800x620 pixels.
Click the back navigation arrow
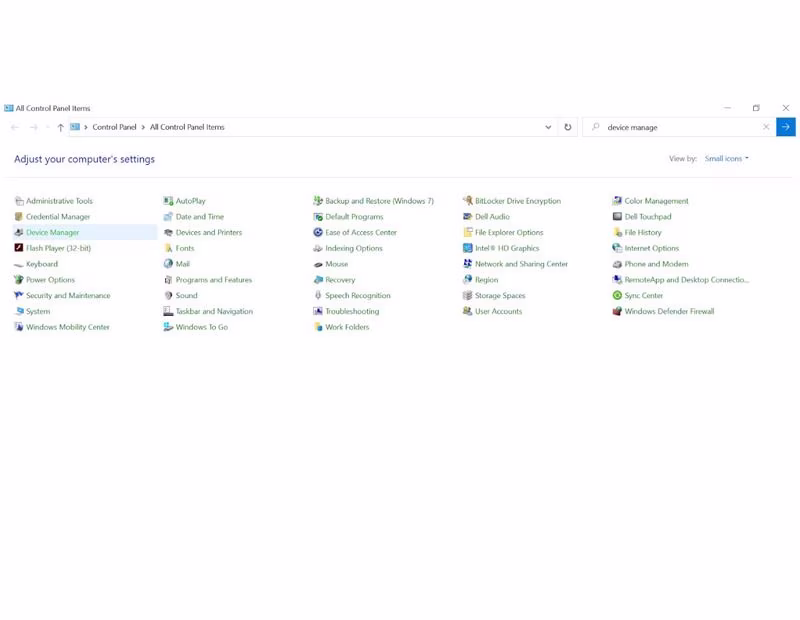tap(15, 128)
